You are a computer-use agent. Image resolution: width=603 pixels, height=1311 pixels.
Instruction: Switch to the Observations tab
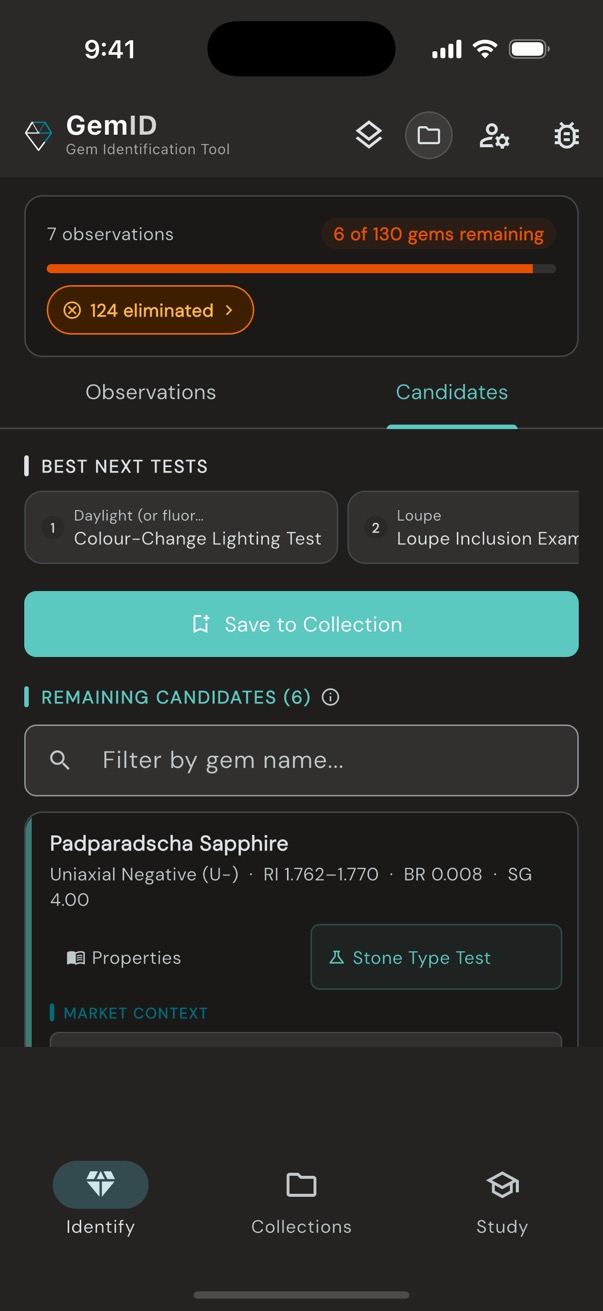point(150,392)
